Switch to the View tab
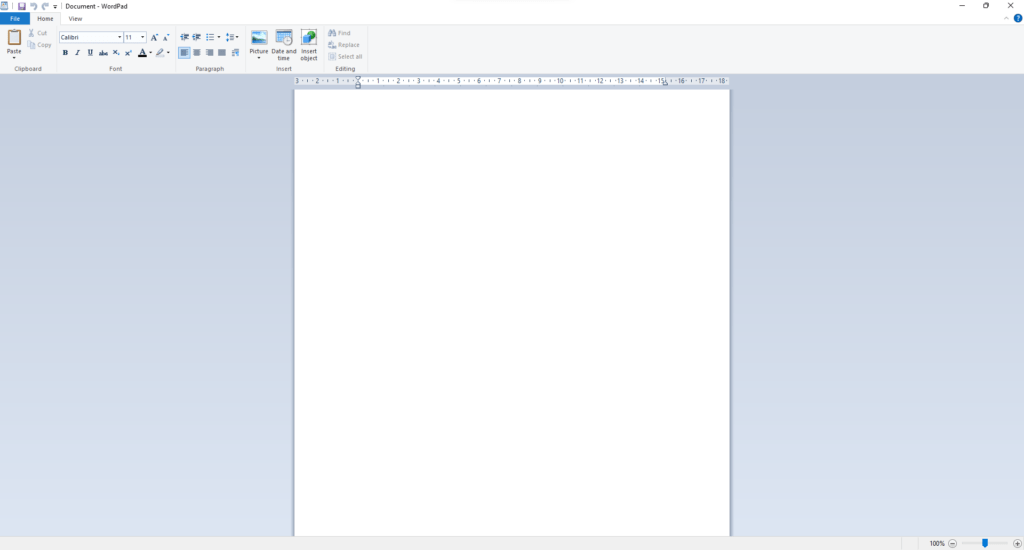 [75, 18]
